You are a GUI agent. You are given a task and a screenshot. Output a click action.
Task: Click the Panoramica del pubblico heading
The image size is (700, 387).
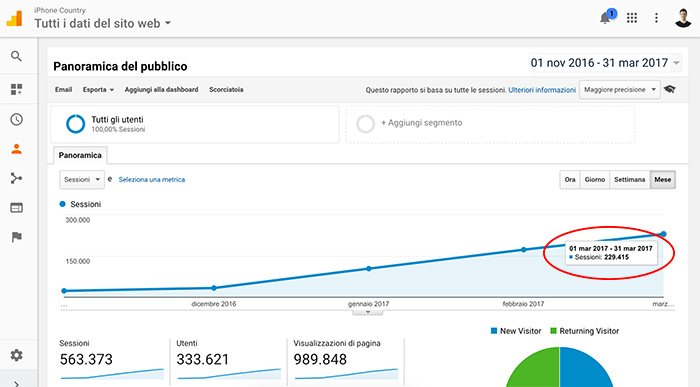120,67
